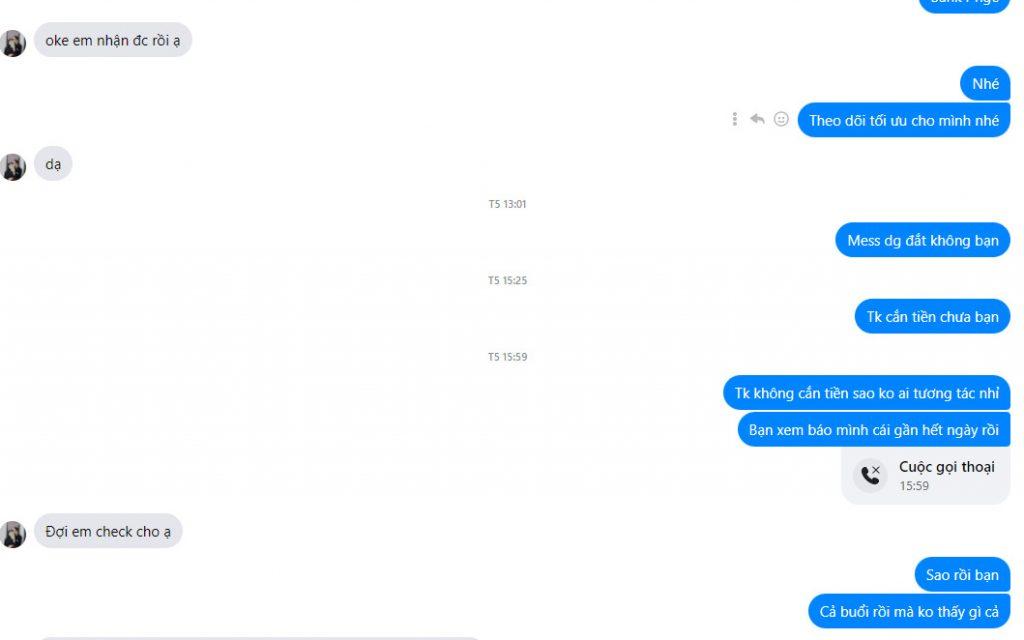Viewport: 1024px width, 640px height.
Task: Click 'Mess dg đắt không bạn' bubble
Action: (923, 240)
